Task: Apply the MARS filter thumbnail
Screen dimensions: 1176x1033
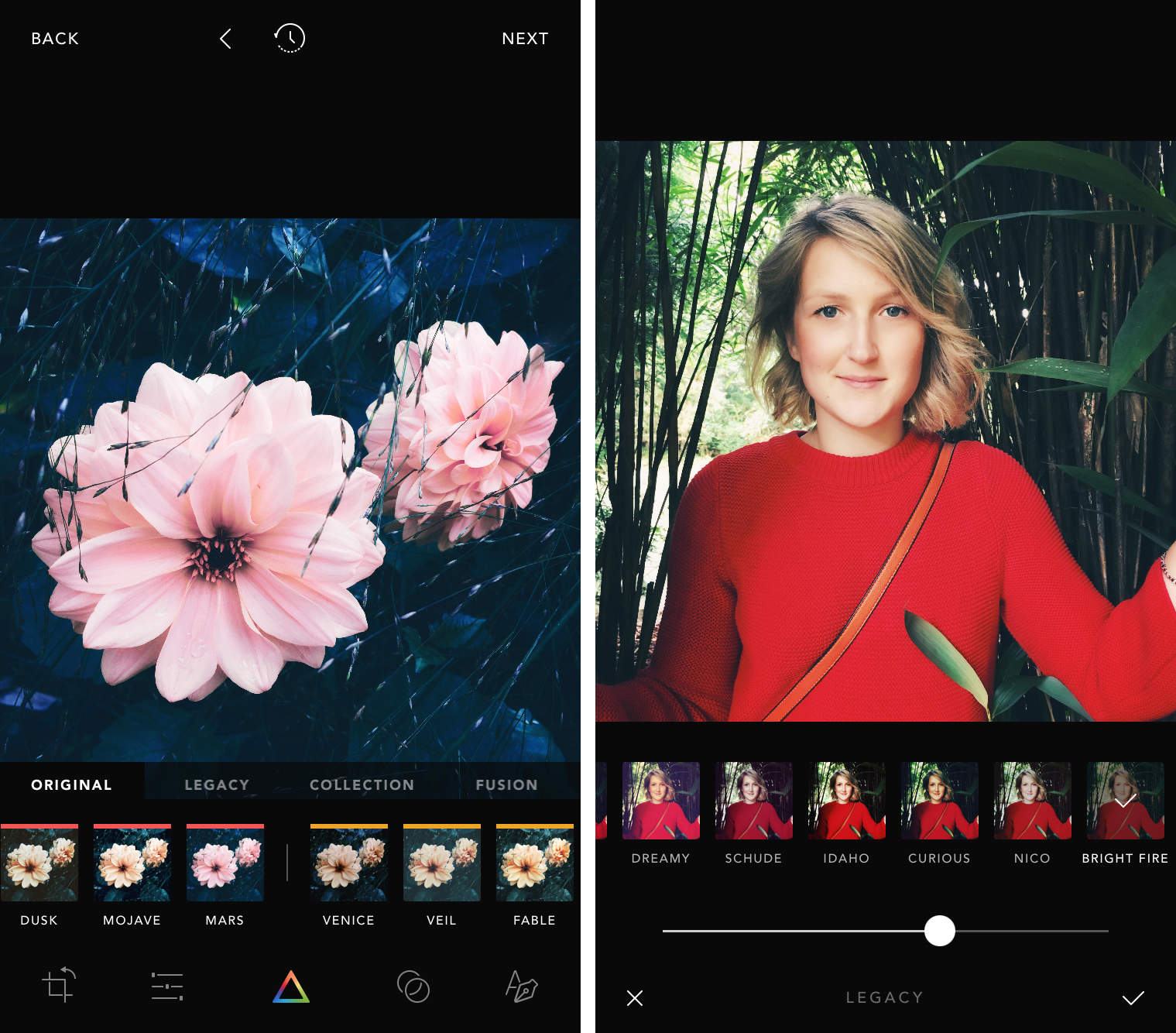Action: tap(225, 863)
